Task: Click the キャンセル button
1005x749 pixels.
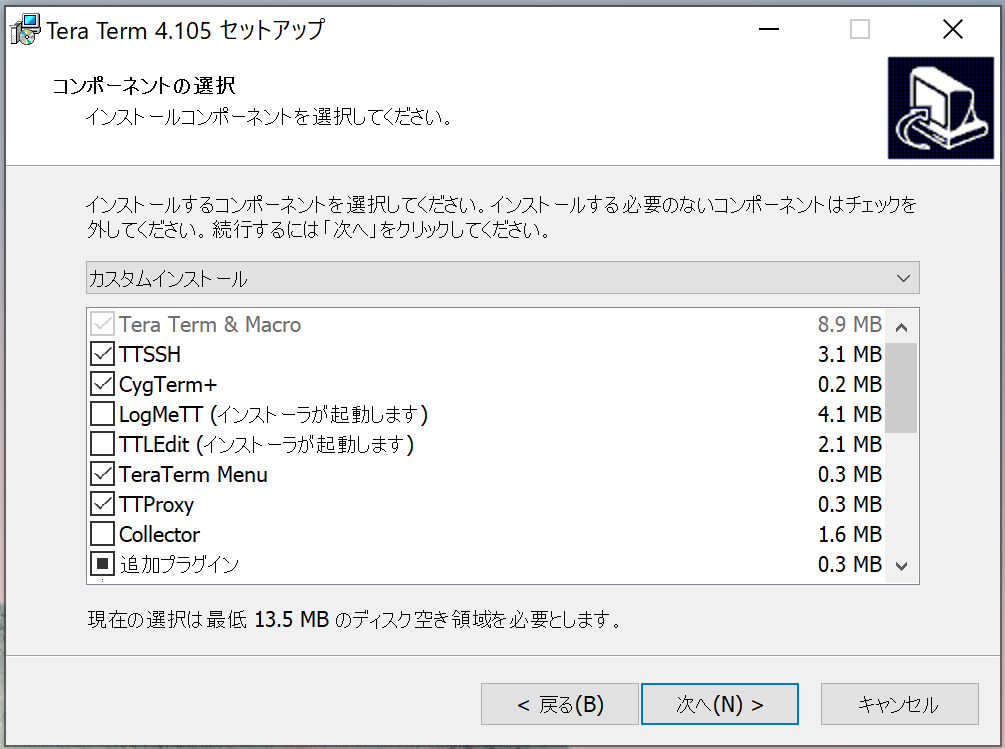Action: (898, 703)
